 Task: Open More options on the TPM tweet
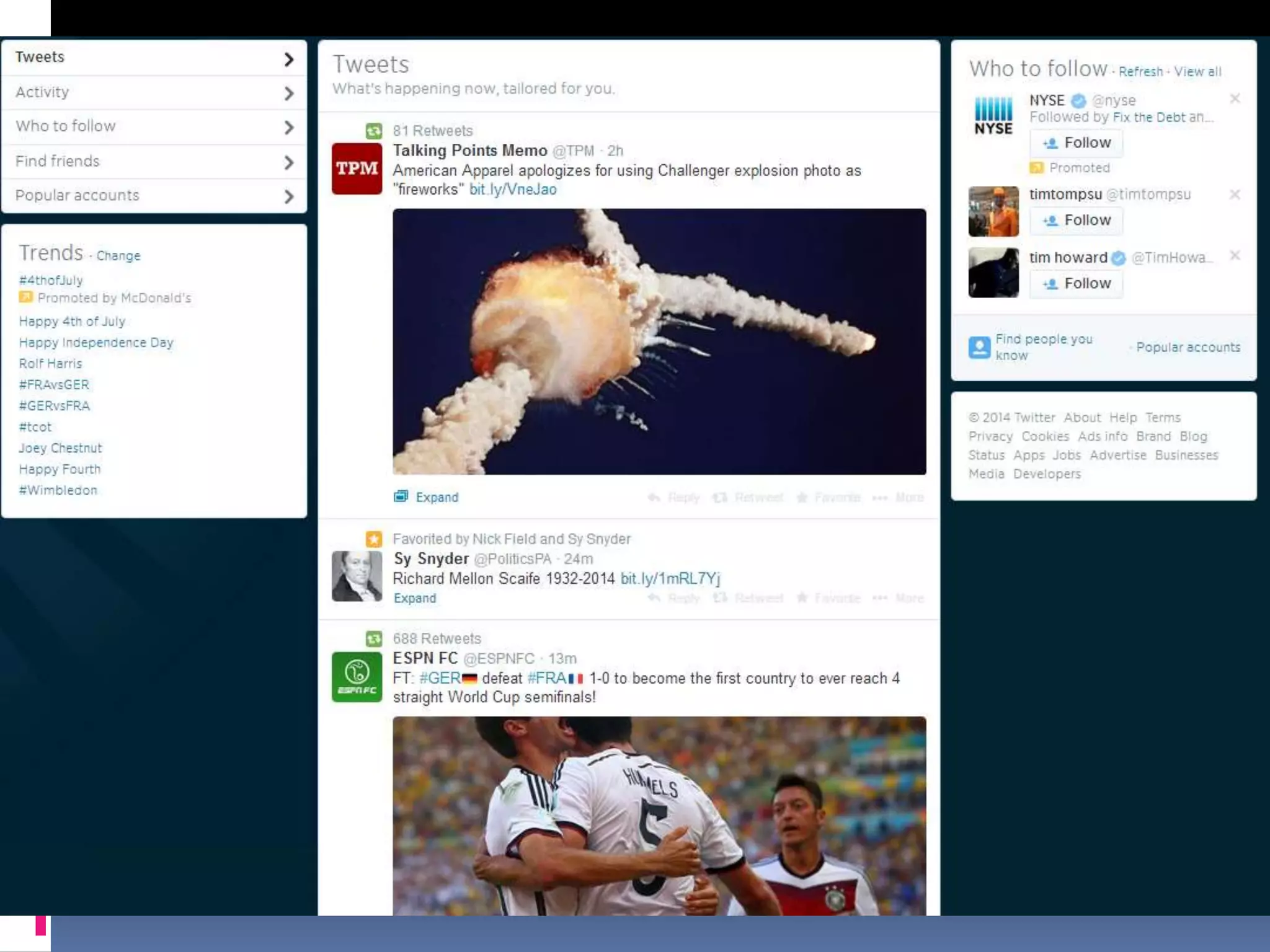pos(898,497)
